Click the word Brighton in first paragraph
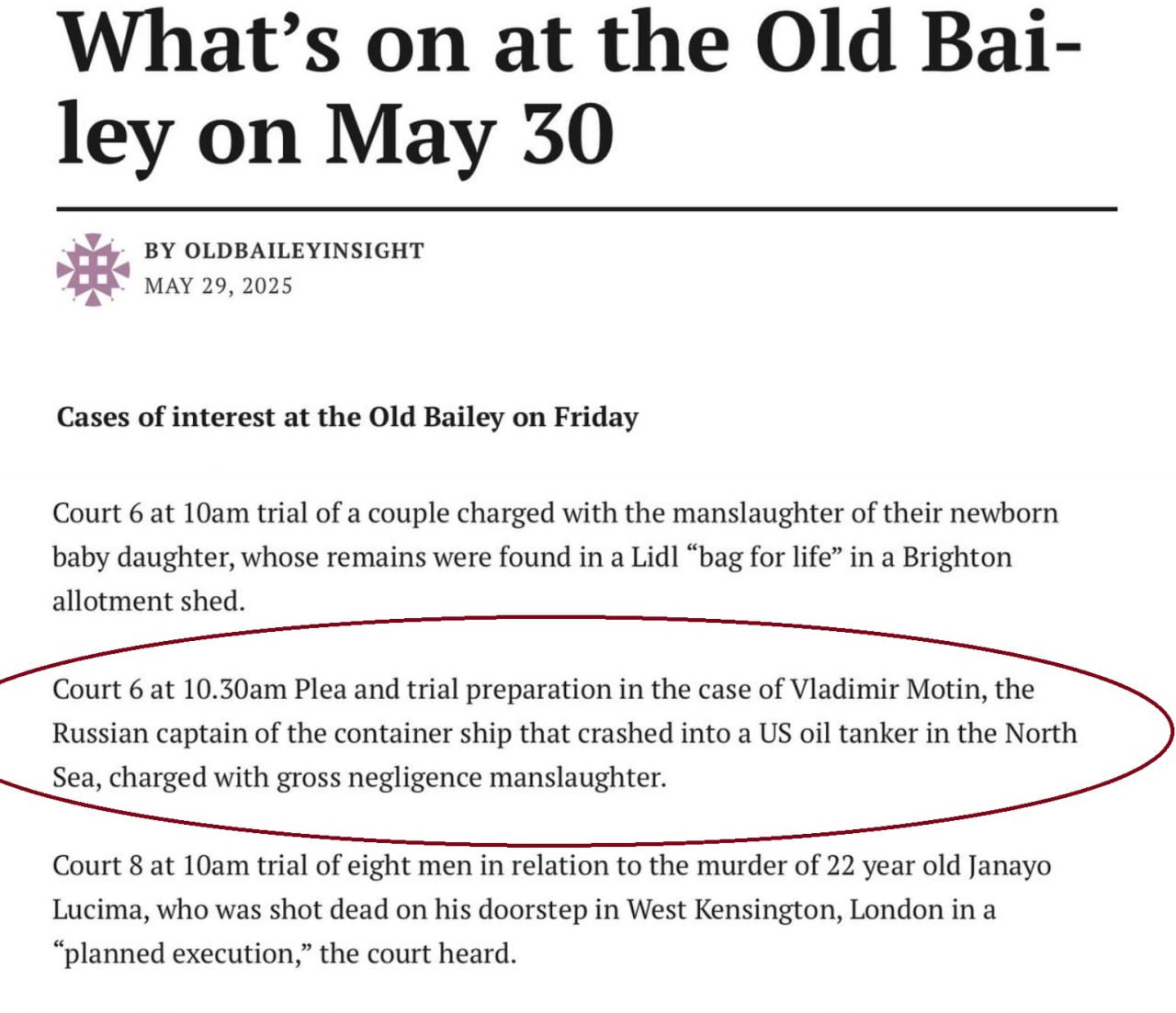The height and width of the screenshot is (1013, 1176). click(956, 557)
